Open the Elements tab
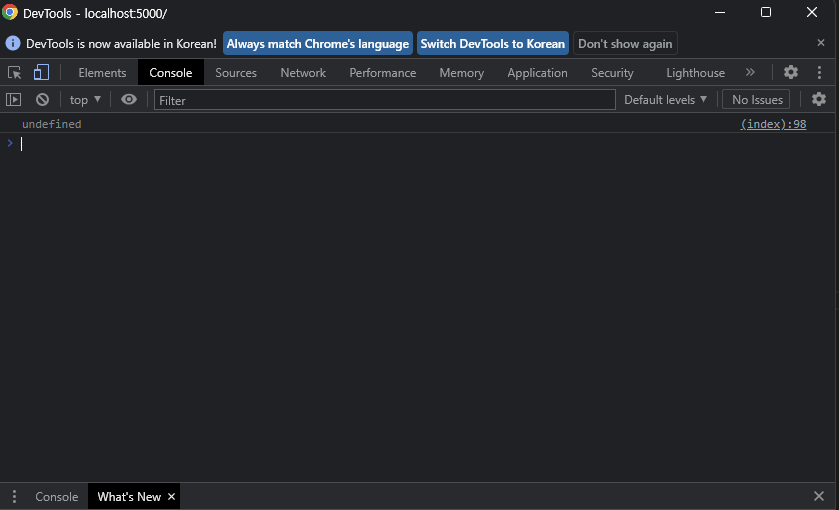The height and width of the screenshot is (510, 839). tap(102, 73)
